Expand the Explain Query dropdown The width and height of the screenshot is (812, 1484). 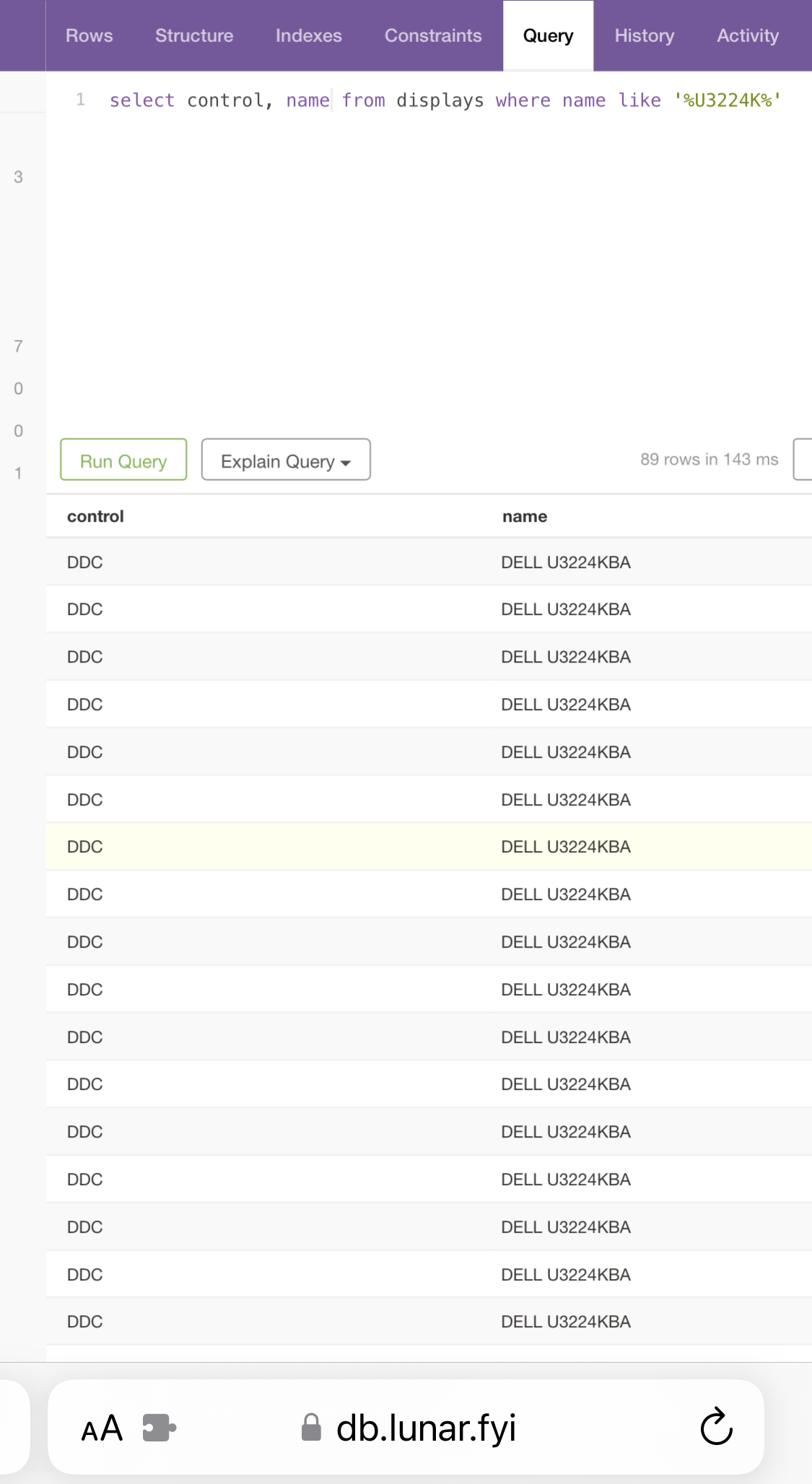(286, 460)
